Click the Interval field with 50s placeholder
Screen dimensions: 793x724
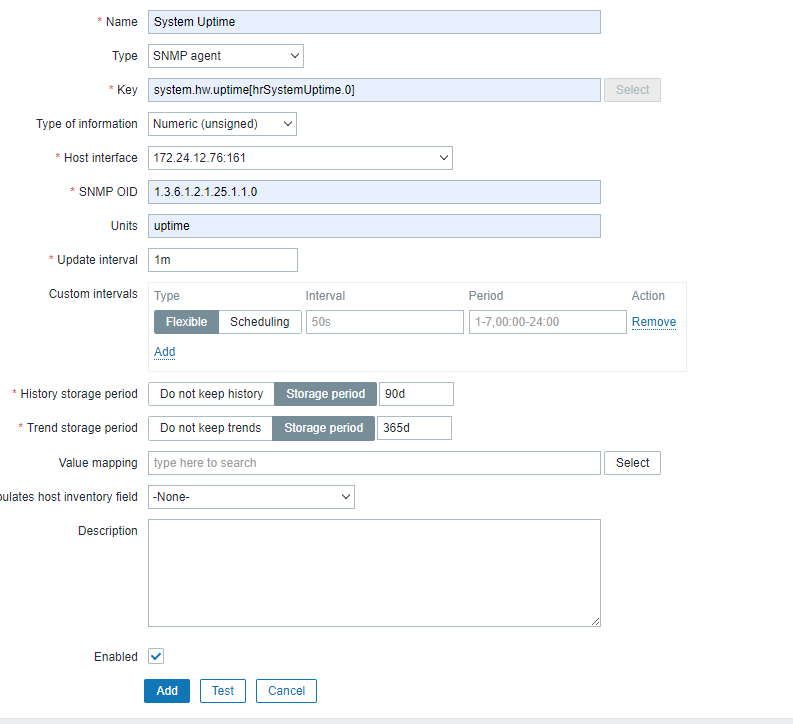point(384,322)
